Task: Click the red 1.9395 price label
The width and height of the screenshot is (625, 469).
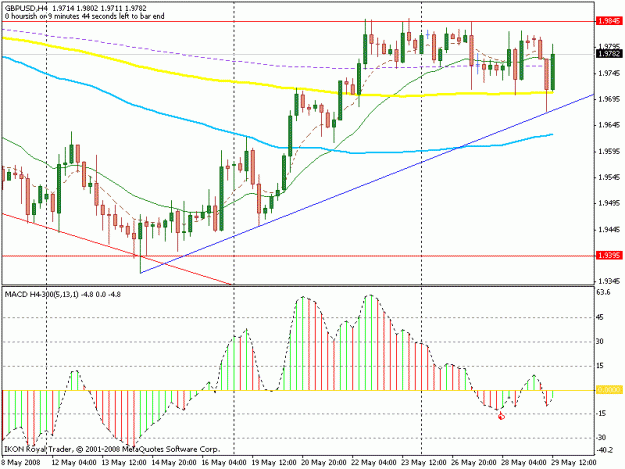Action: 609,255
